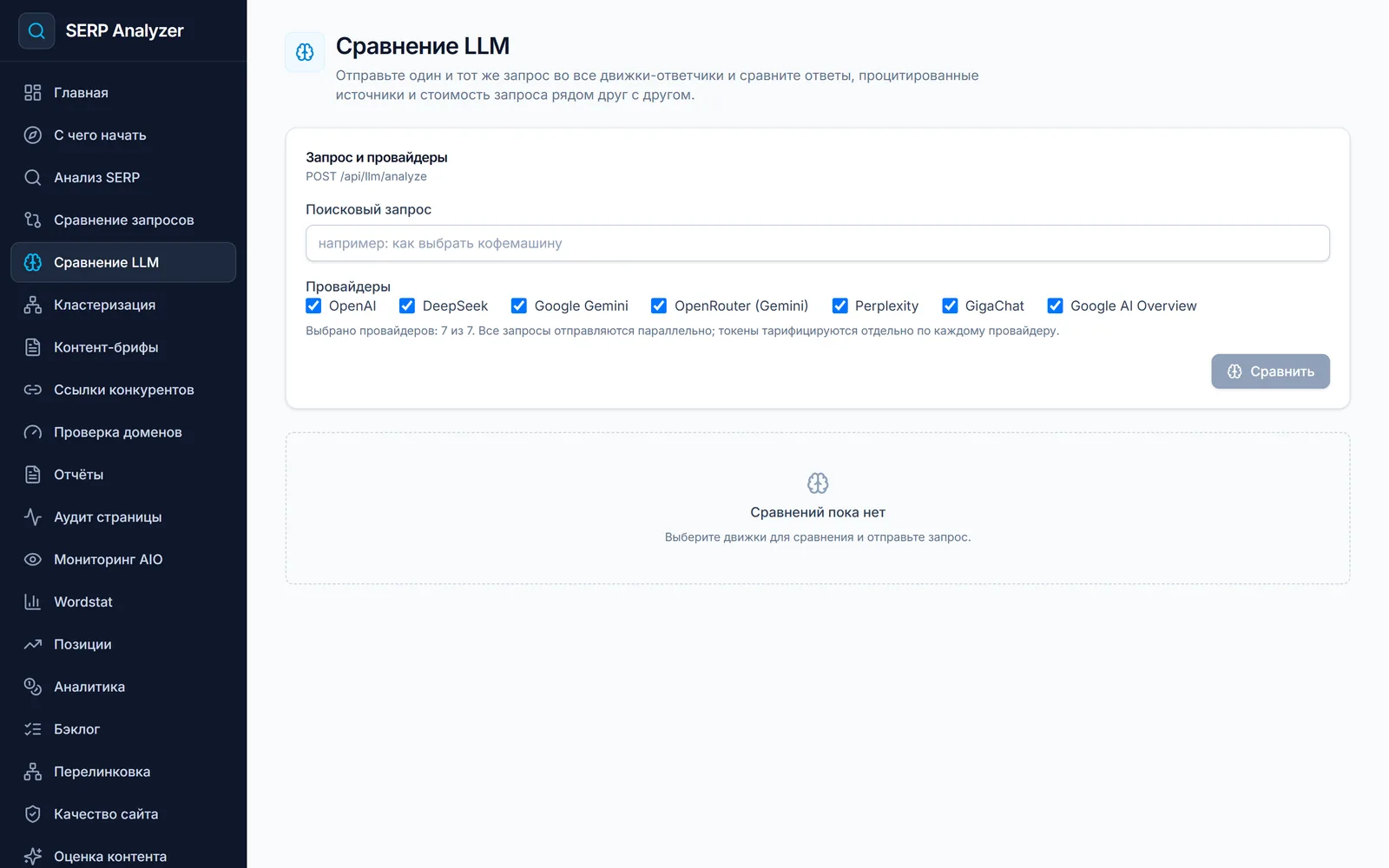
Task: Click the Сравнить button
Action: coord(1270,372)
